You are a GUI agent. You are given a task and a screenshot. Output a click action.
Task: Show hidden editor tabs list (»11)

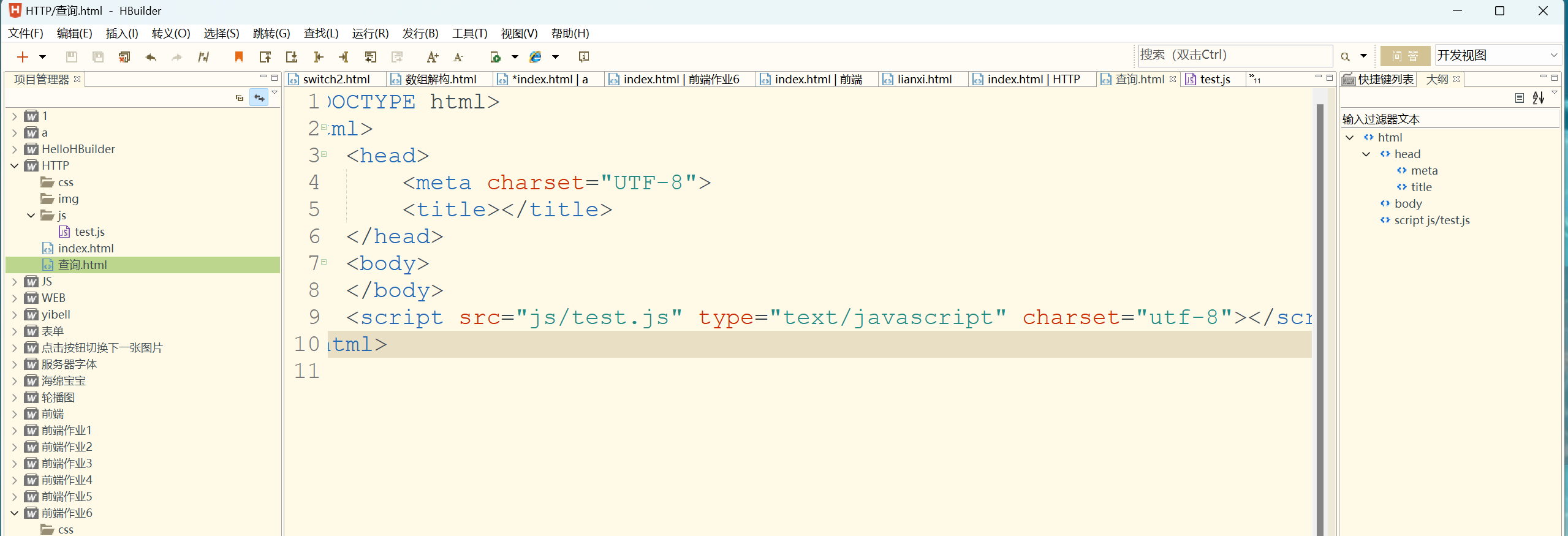[x=1255, y=79]
